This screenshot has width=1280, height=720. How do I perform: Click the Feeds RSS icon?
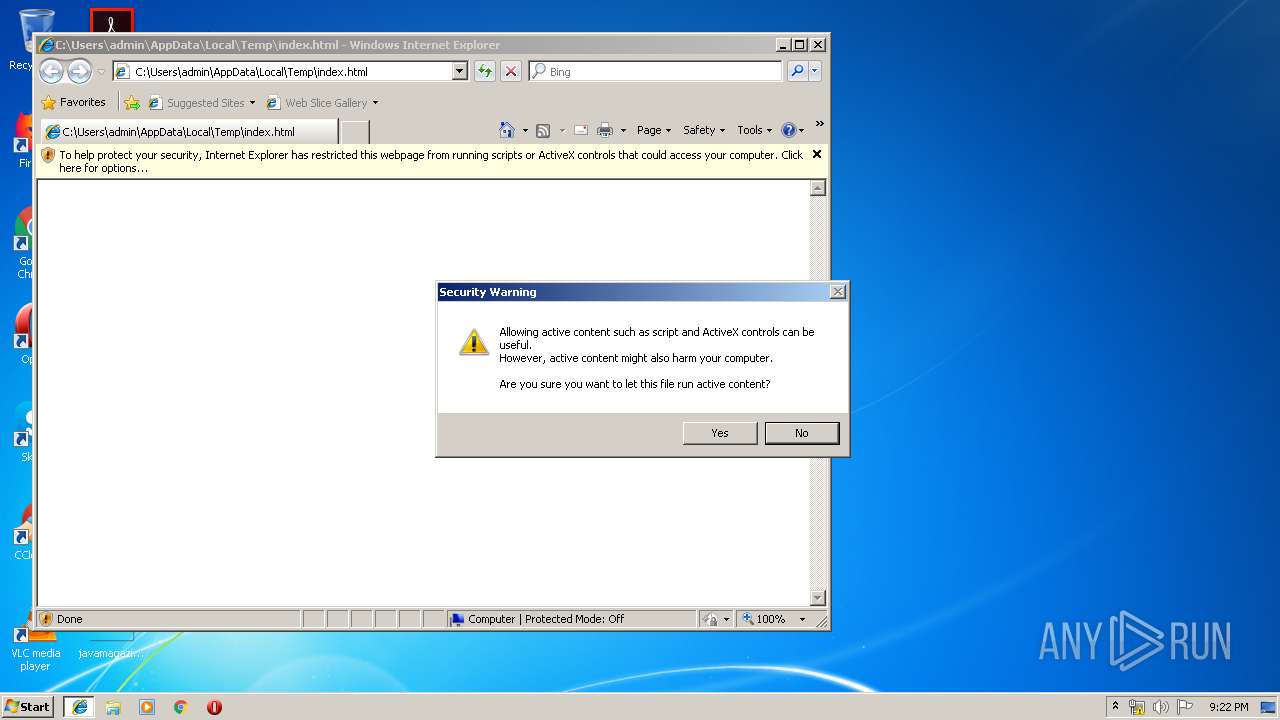(543, 131)
